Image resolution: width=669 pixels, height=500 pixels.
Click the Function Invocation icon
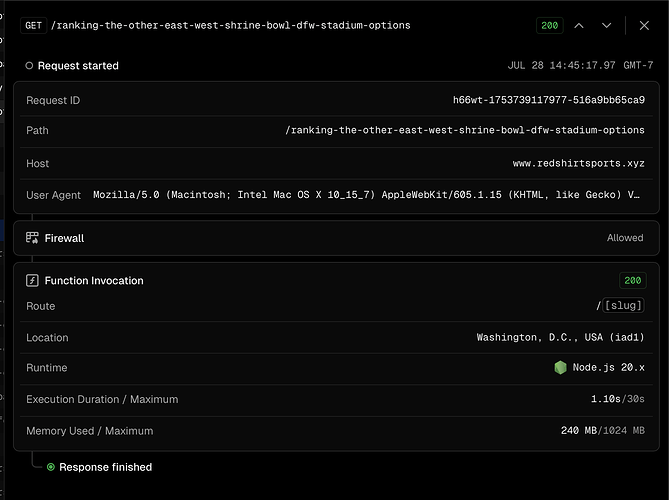click(x=33, y=281)
